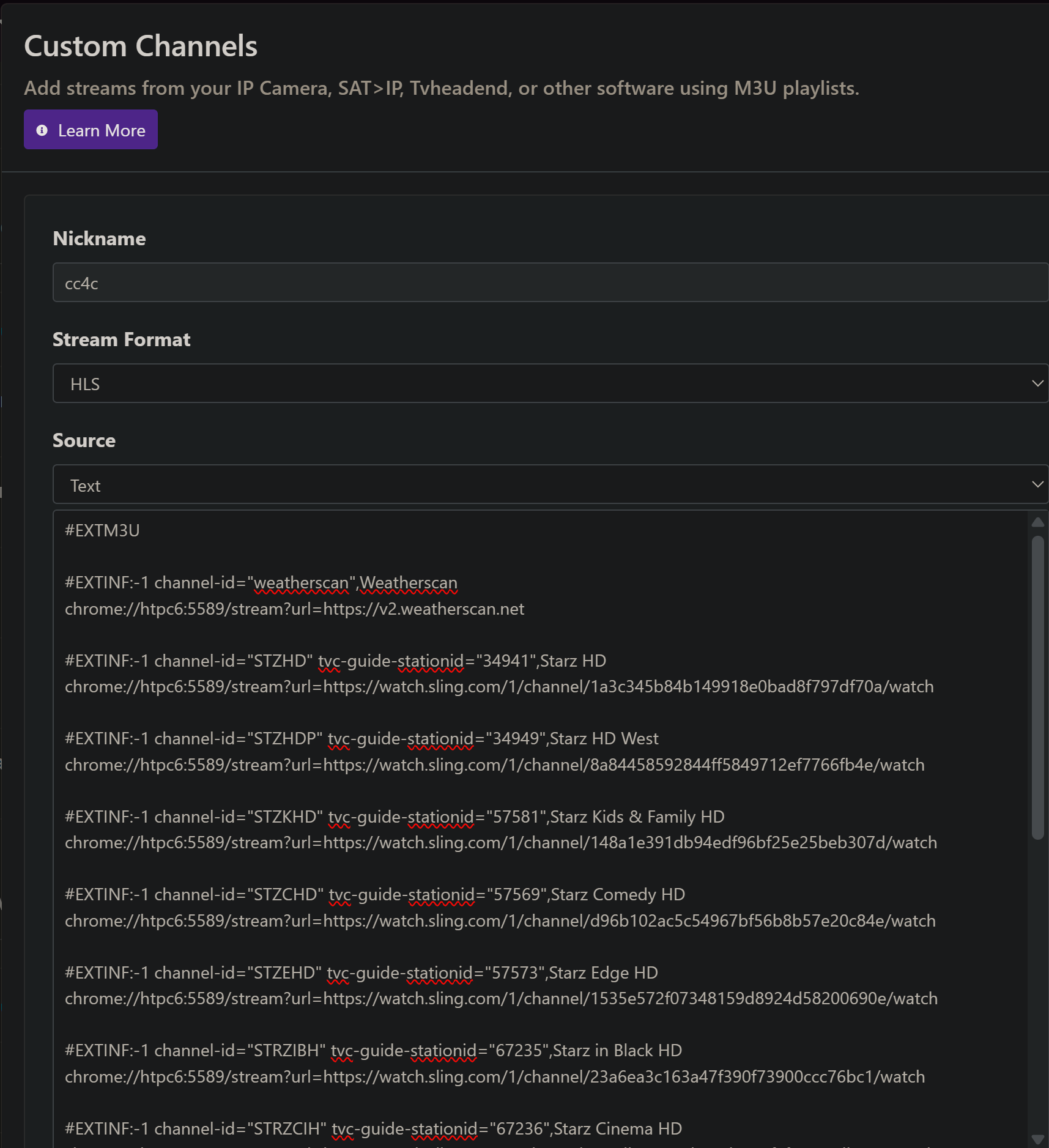Click the Starz in Black HD entry

pos(373,1051)
